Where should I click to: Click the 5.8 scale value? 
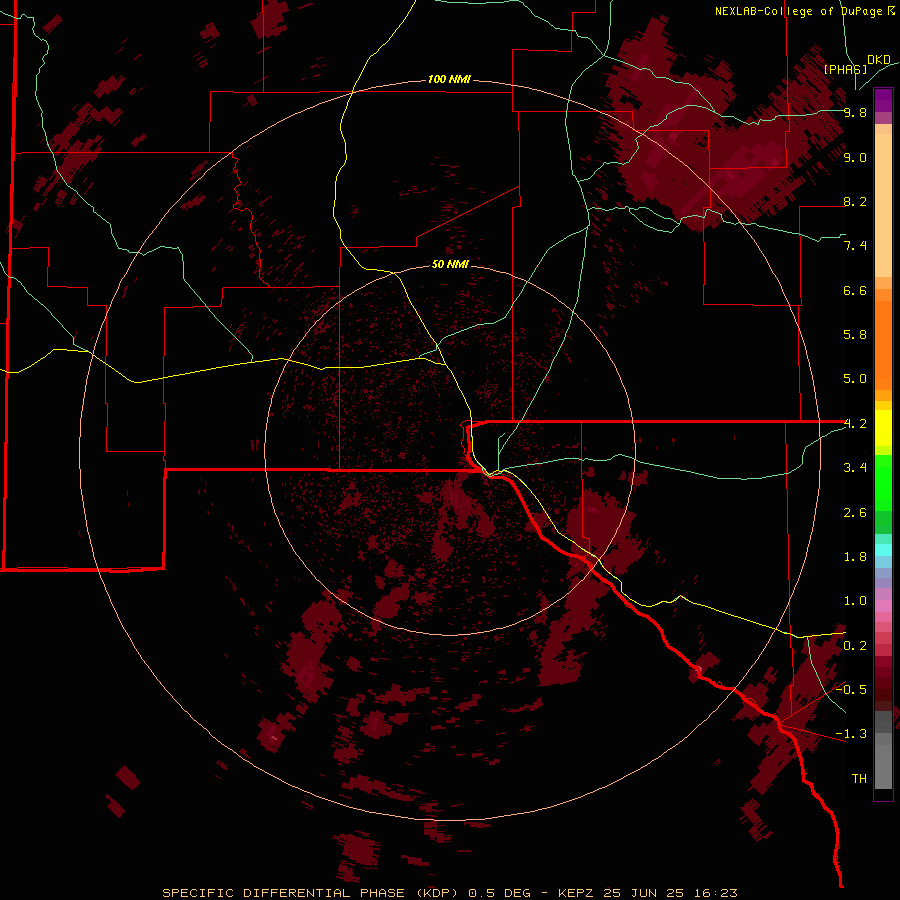(x=855, y=334)
